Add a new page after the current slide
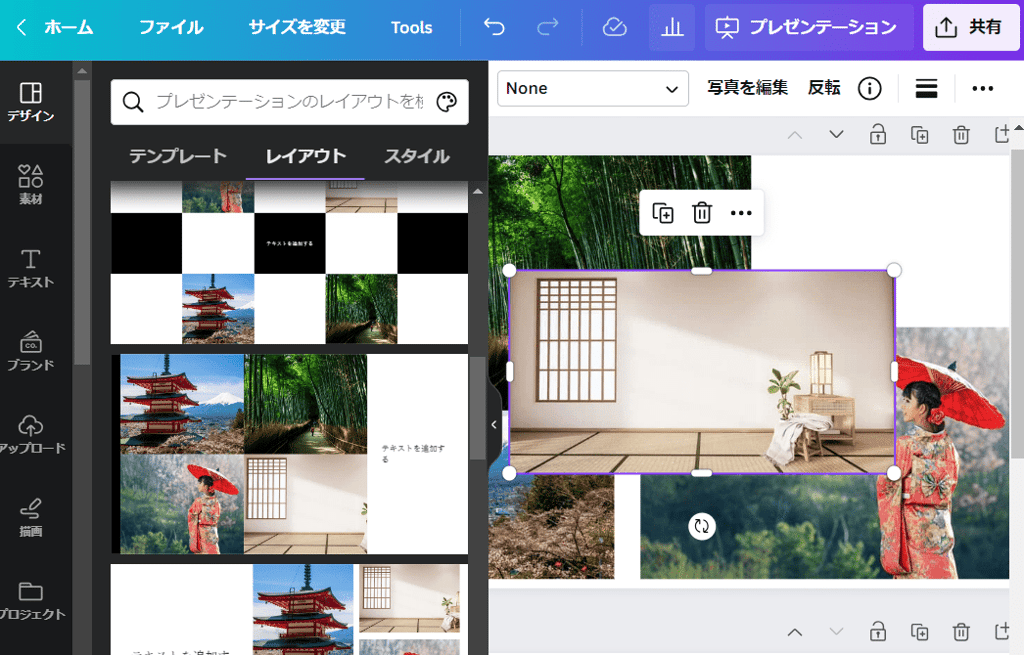The width and height of the screenshot is (1024, 655). pyautogui.click(x=1002, y=135)
